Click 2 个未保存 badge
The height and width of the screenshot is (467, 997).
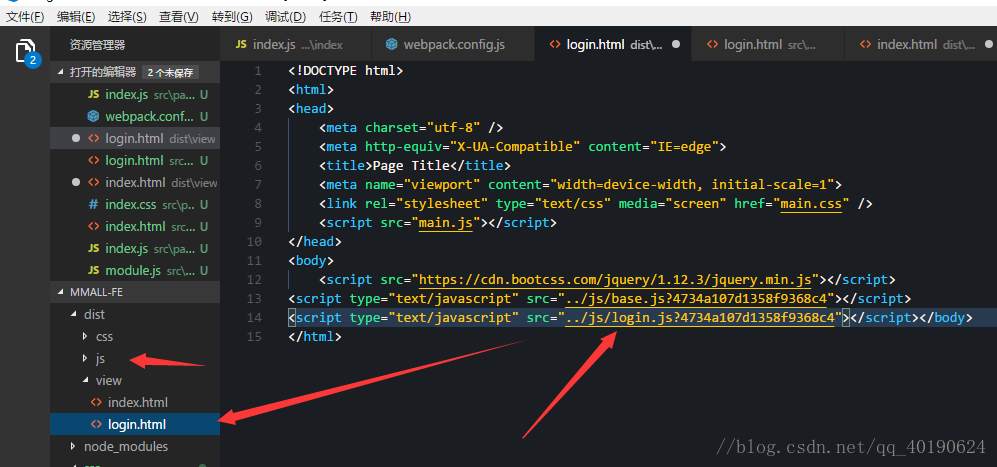coord(170,73)
